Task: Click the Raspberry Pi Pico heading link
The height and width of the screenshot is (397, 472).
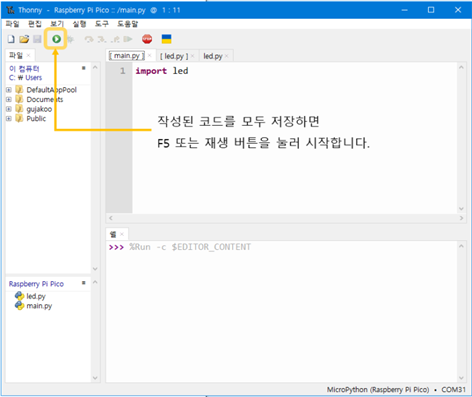Action: tap(36, 284)
